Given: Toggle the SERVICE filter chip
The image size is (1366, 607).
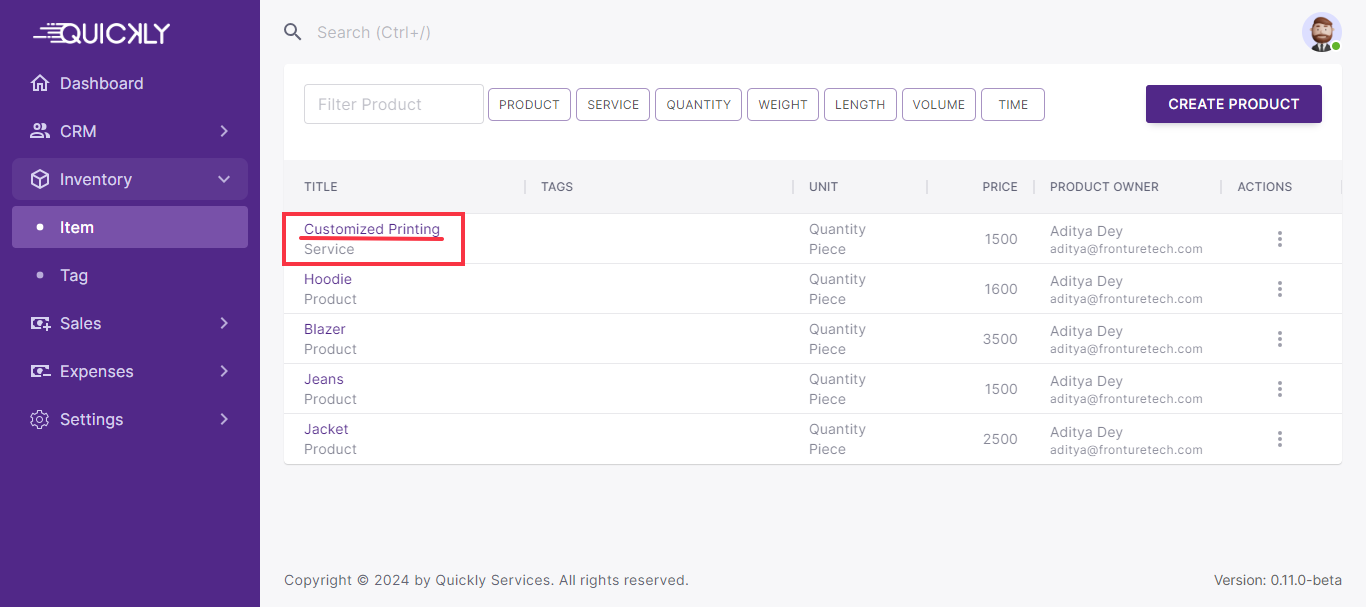Looking at the screenshot, I should (613, 105).
